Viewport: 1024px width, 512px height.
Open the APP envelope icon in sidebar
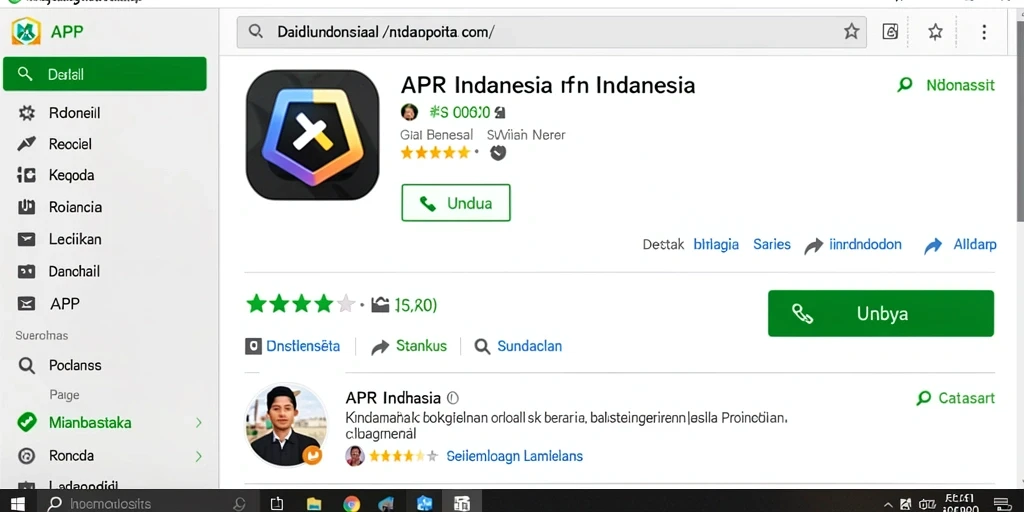pos(27,304)
